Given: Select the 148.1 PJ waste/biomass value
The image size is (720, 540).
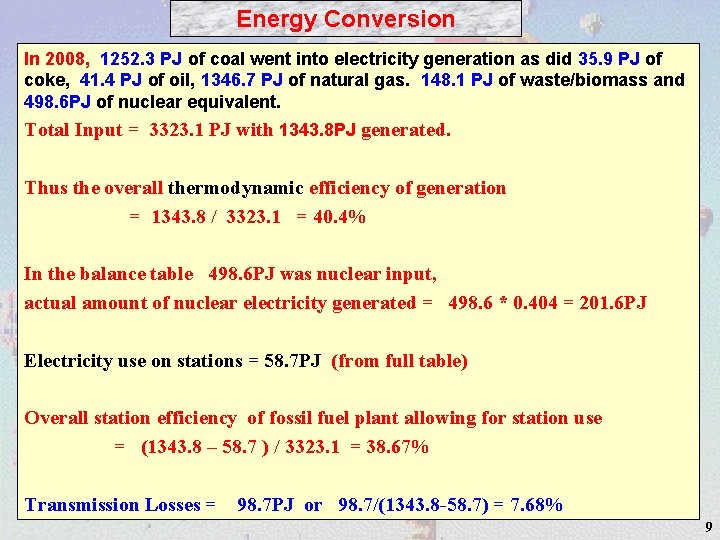Looking at the screenshot, I should coord(456,80).
